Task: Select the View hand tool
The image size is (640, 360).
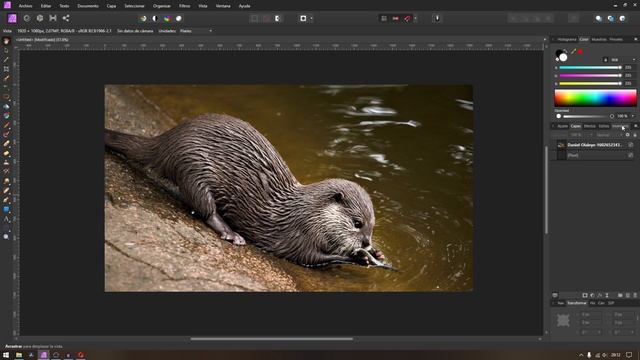Action: point(6,41)
